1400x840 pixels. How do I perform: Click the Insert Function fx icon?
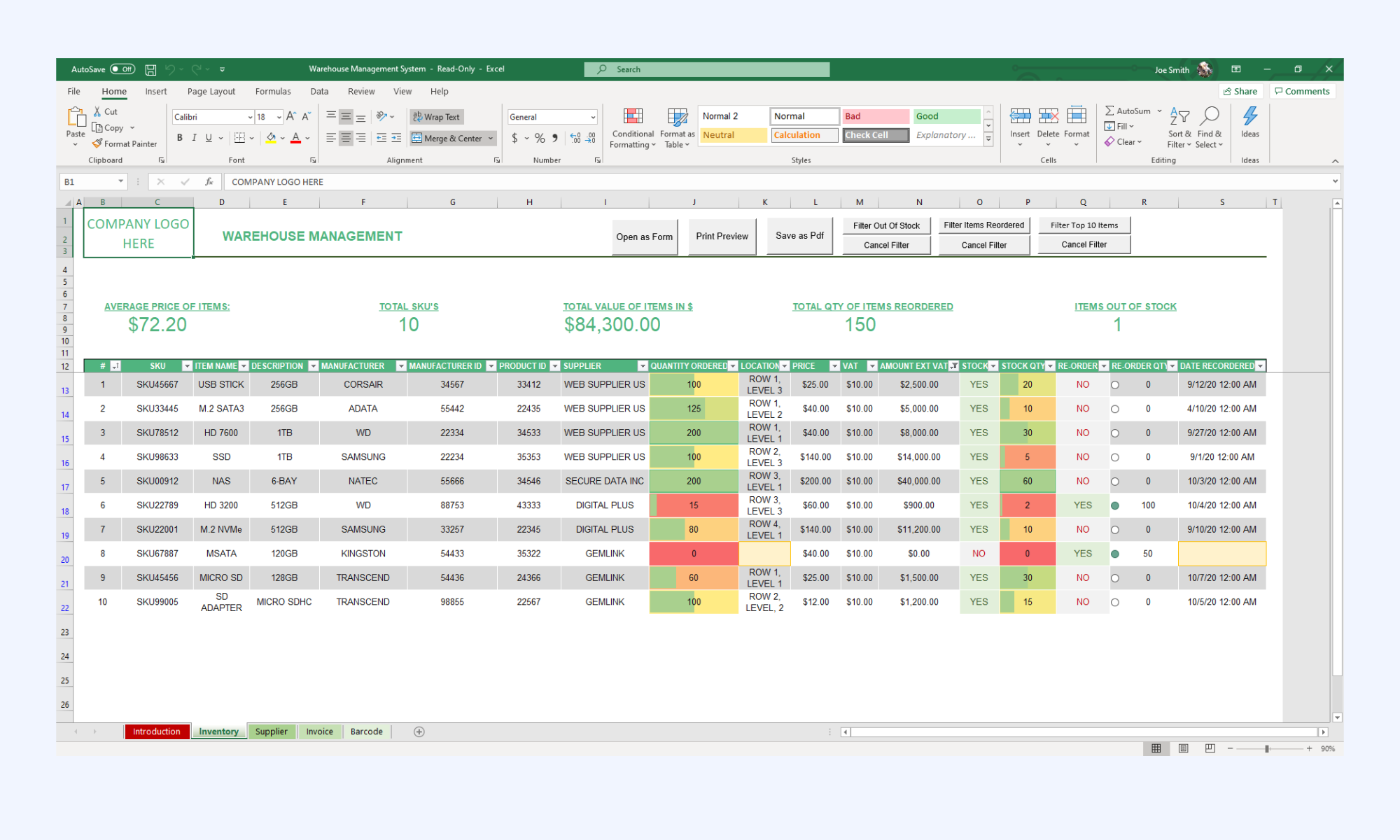[x=209, y=181]
